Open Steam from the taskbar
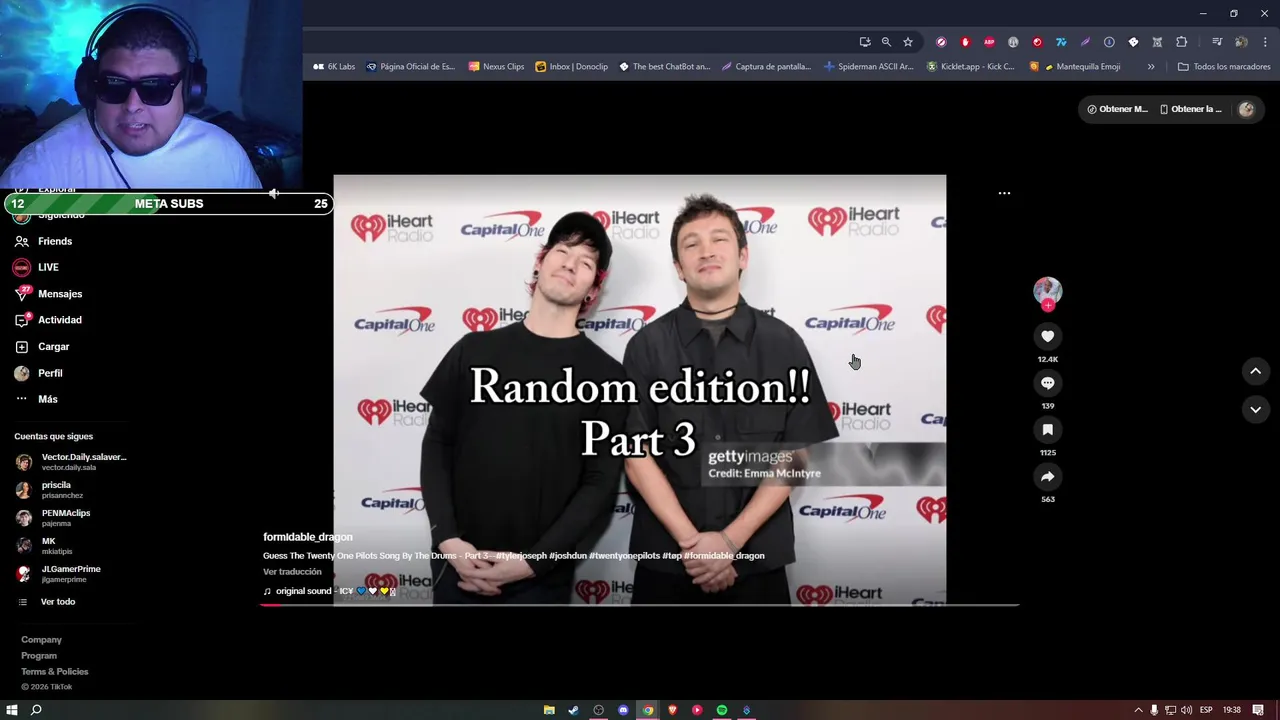Image resolution: width=1280 pixels, height=720 pixels. click(573, 710)
